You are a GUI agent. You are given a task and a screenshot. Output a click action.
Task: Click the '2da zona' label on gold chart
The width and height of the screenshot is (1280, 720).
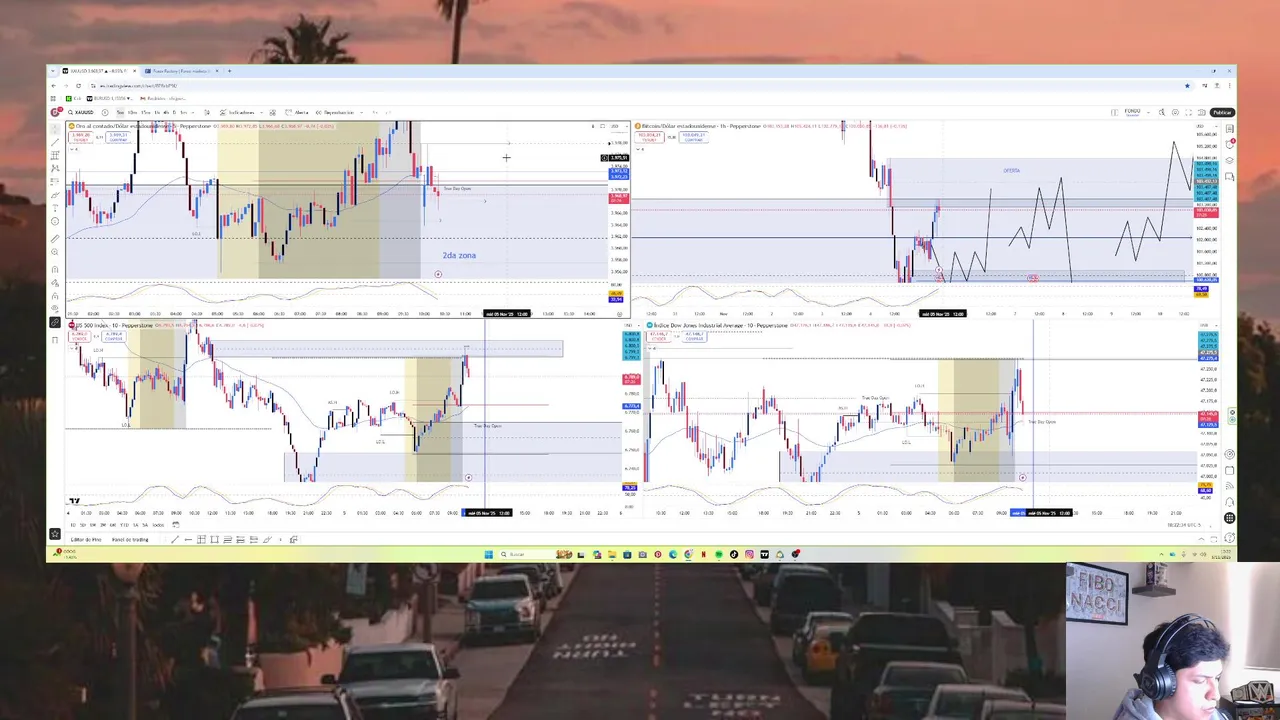coord(459,255)
